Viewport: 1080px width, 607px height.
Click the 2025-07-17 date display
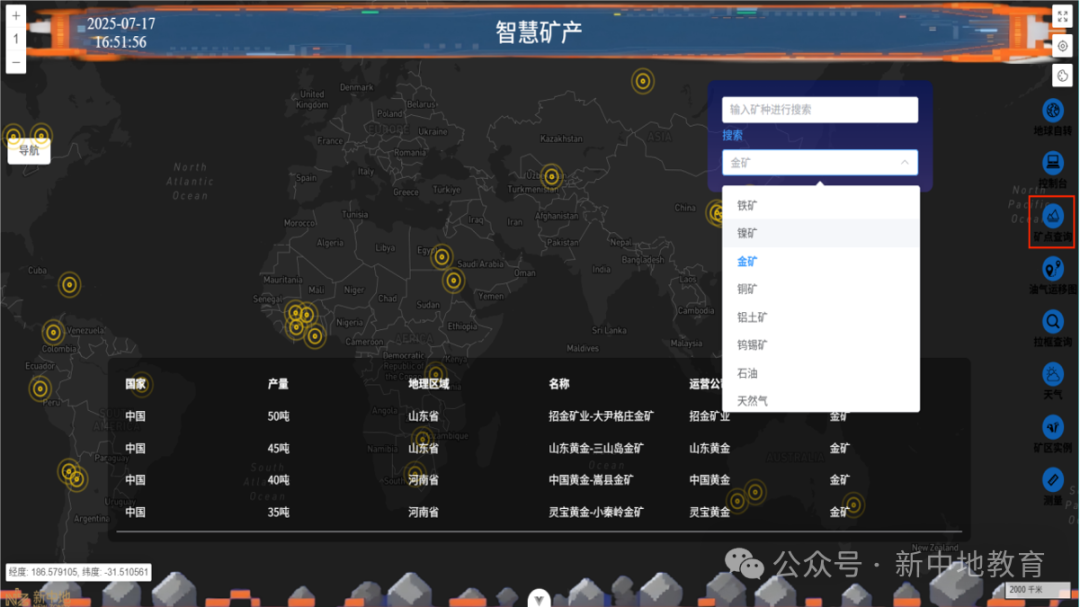pos(121,24)
